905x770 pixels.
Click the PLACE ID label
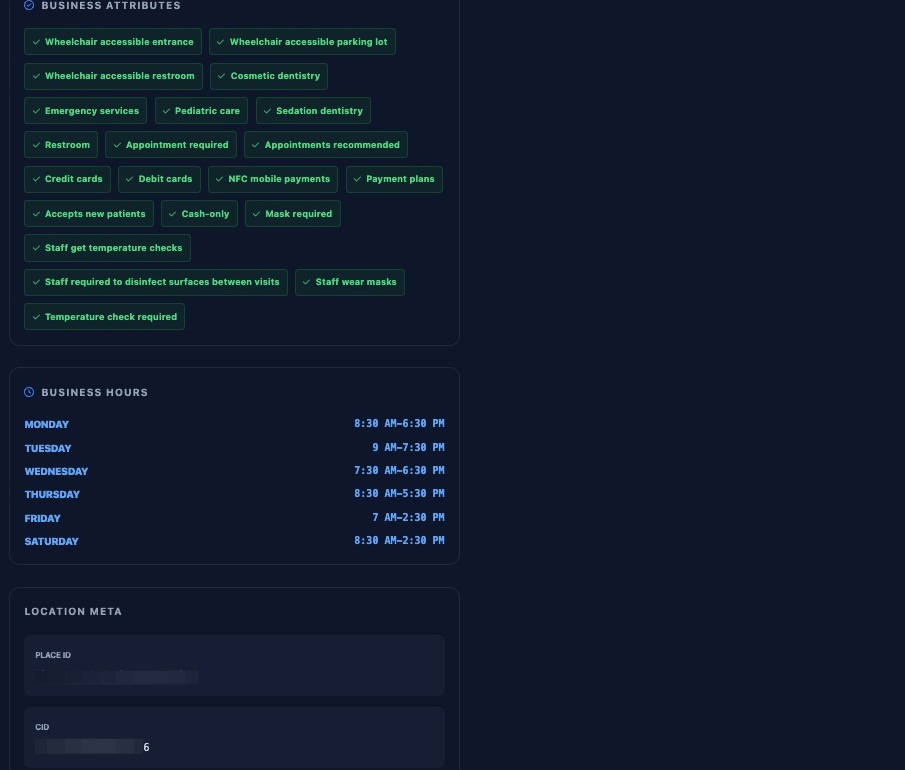point(53,655)
